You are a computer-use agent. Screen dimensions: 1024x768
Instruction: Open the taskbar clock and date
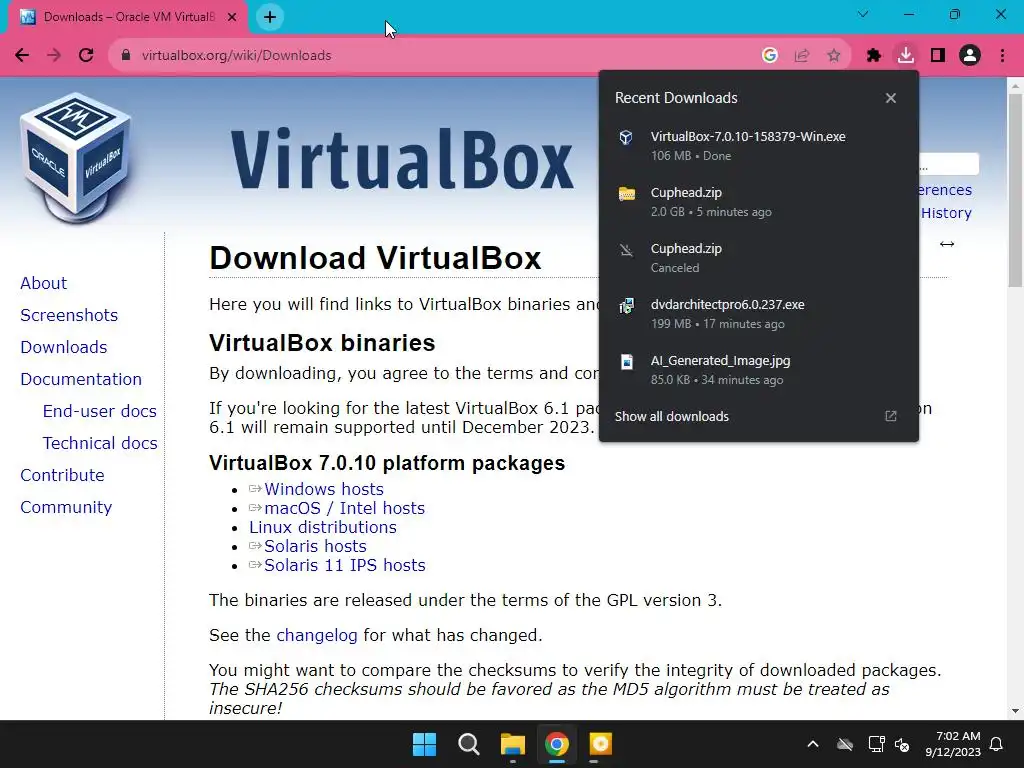click(953, 744)
